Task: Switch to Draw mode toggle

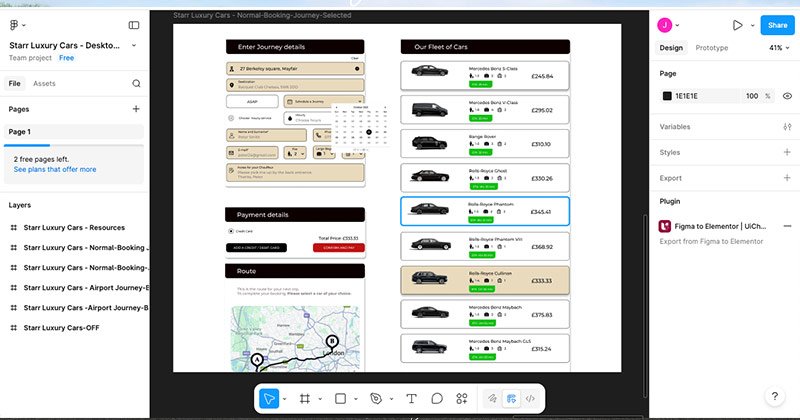Action: tap(492, 398)
